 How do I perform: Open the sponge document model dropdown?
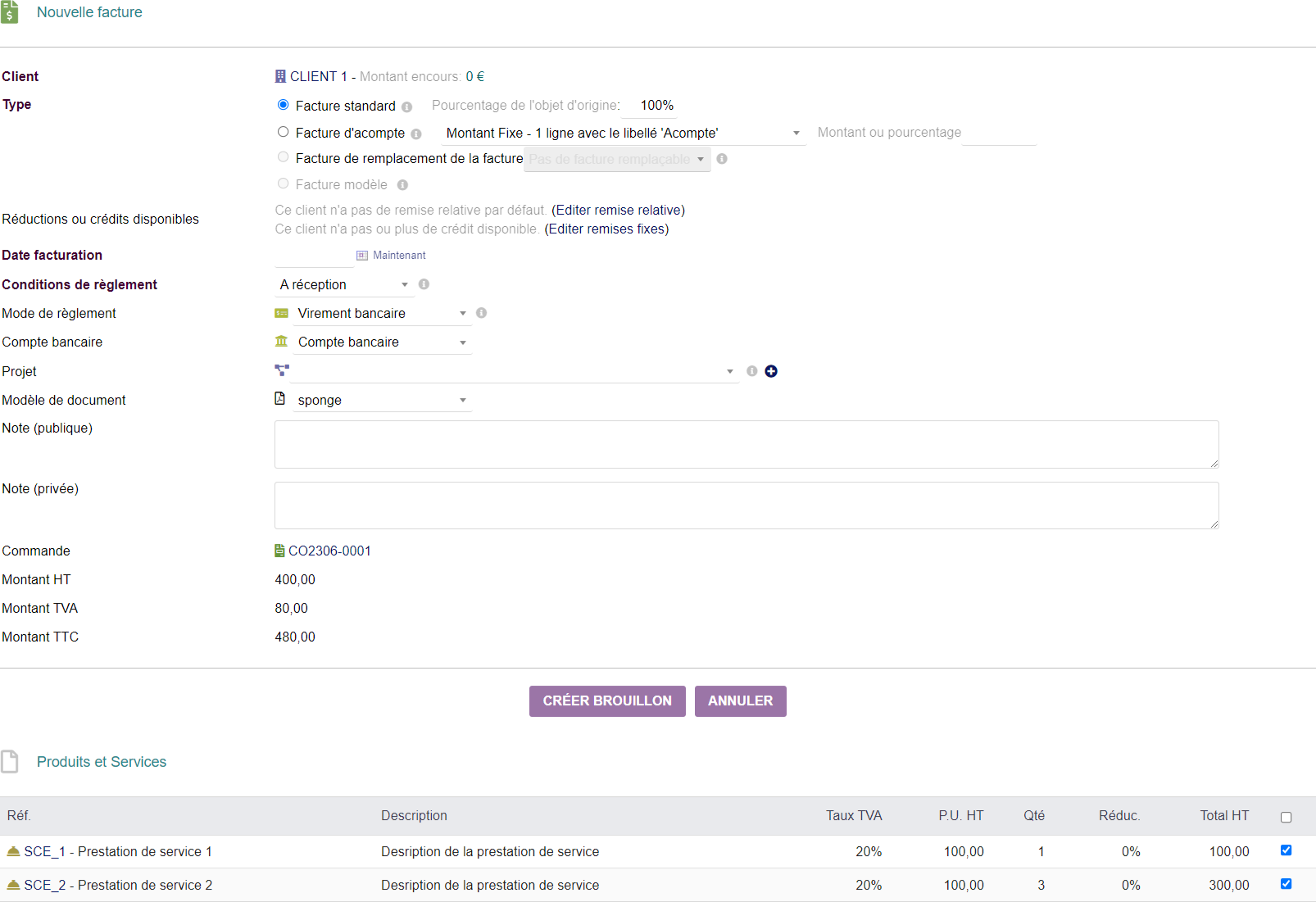383,400
